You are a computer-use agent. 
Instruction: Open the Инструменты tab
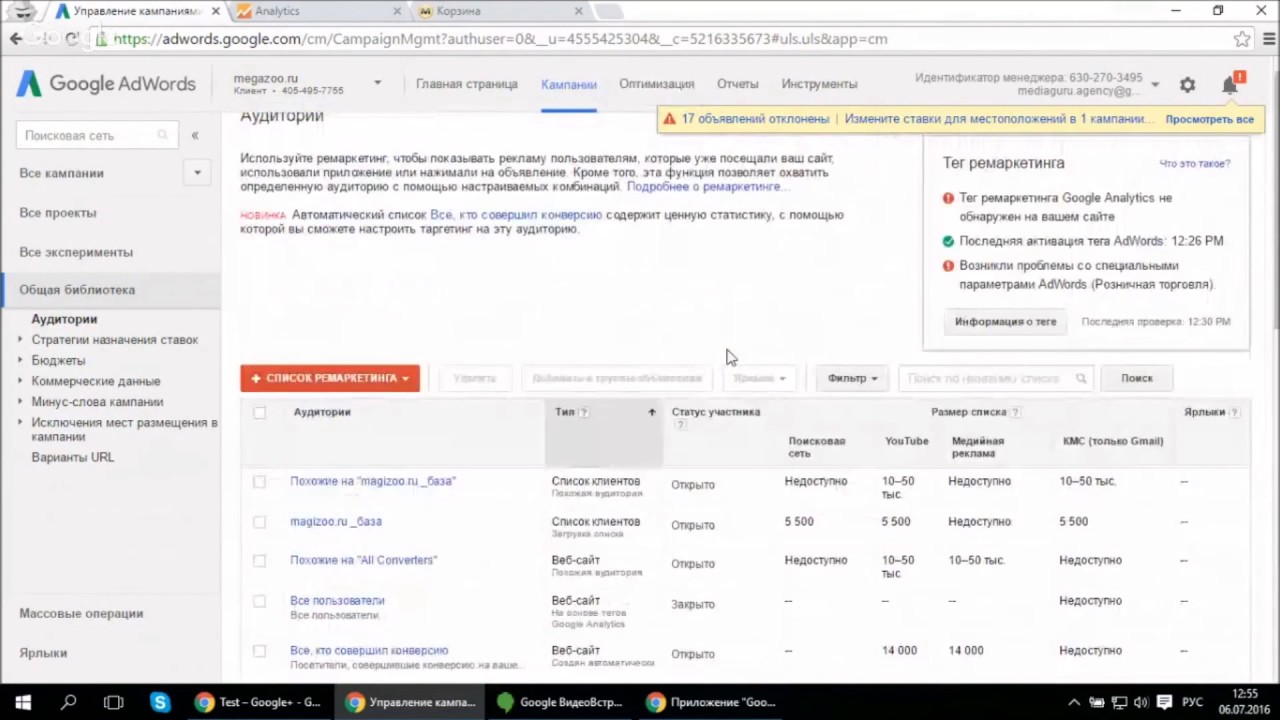click(x=819, y=84)
